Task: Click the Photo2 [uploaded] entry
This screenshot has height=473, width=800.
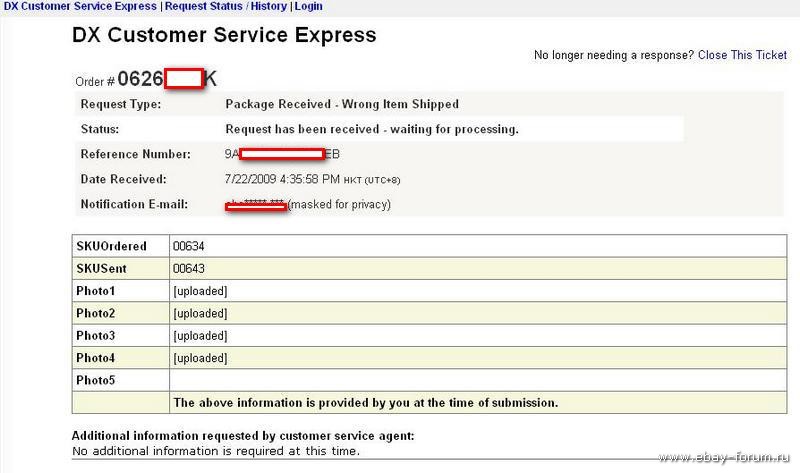Action: coord(201,314)
